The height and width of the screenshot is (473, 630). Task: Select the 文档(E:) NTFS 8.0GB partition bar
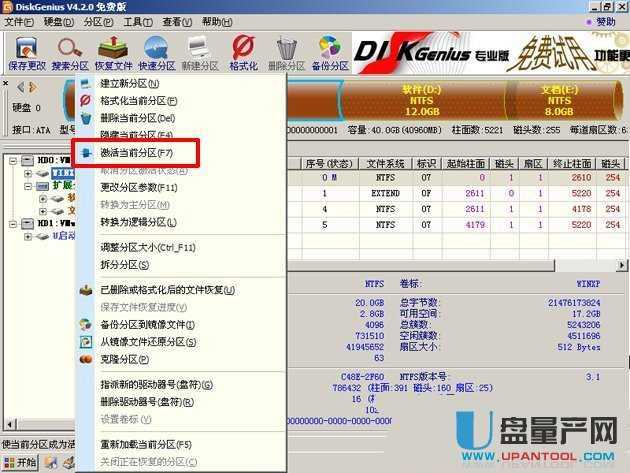click(x=558, y=100)
